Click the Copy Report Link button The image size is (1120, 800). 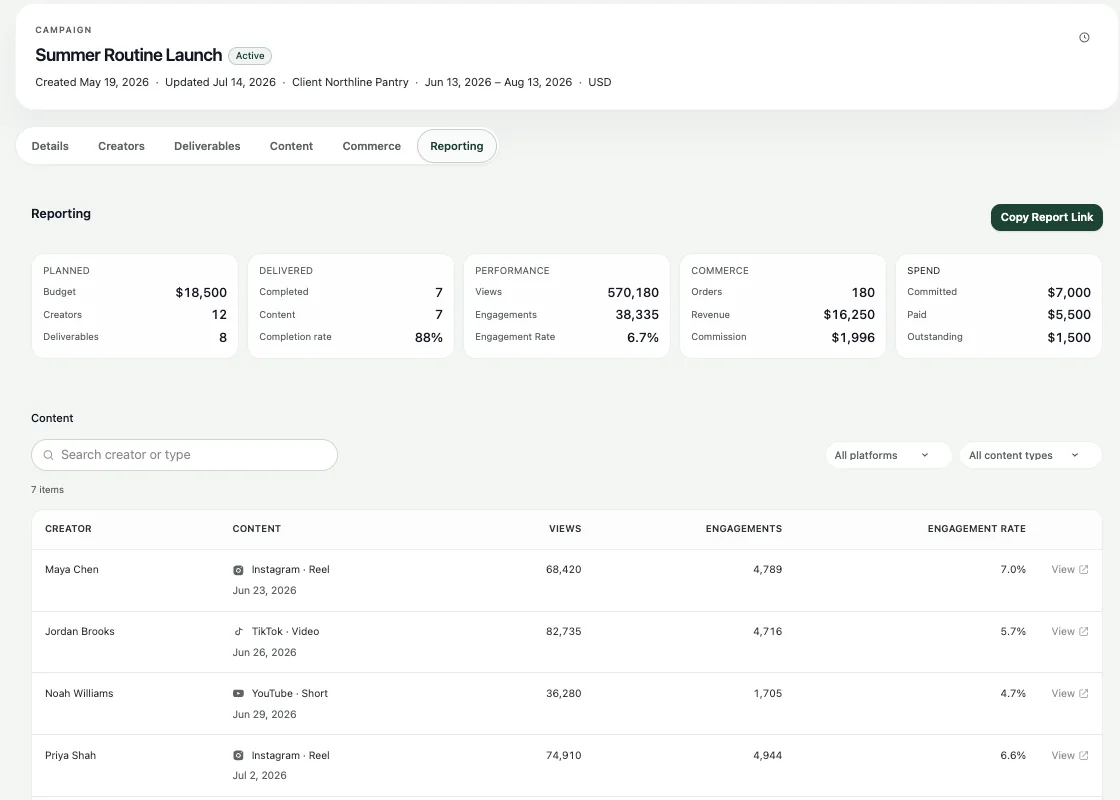[1046, 217]
